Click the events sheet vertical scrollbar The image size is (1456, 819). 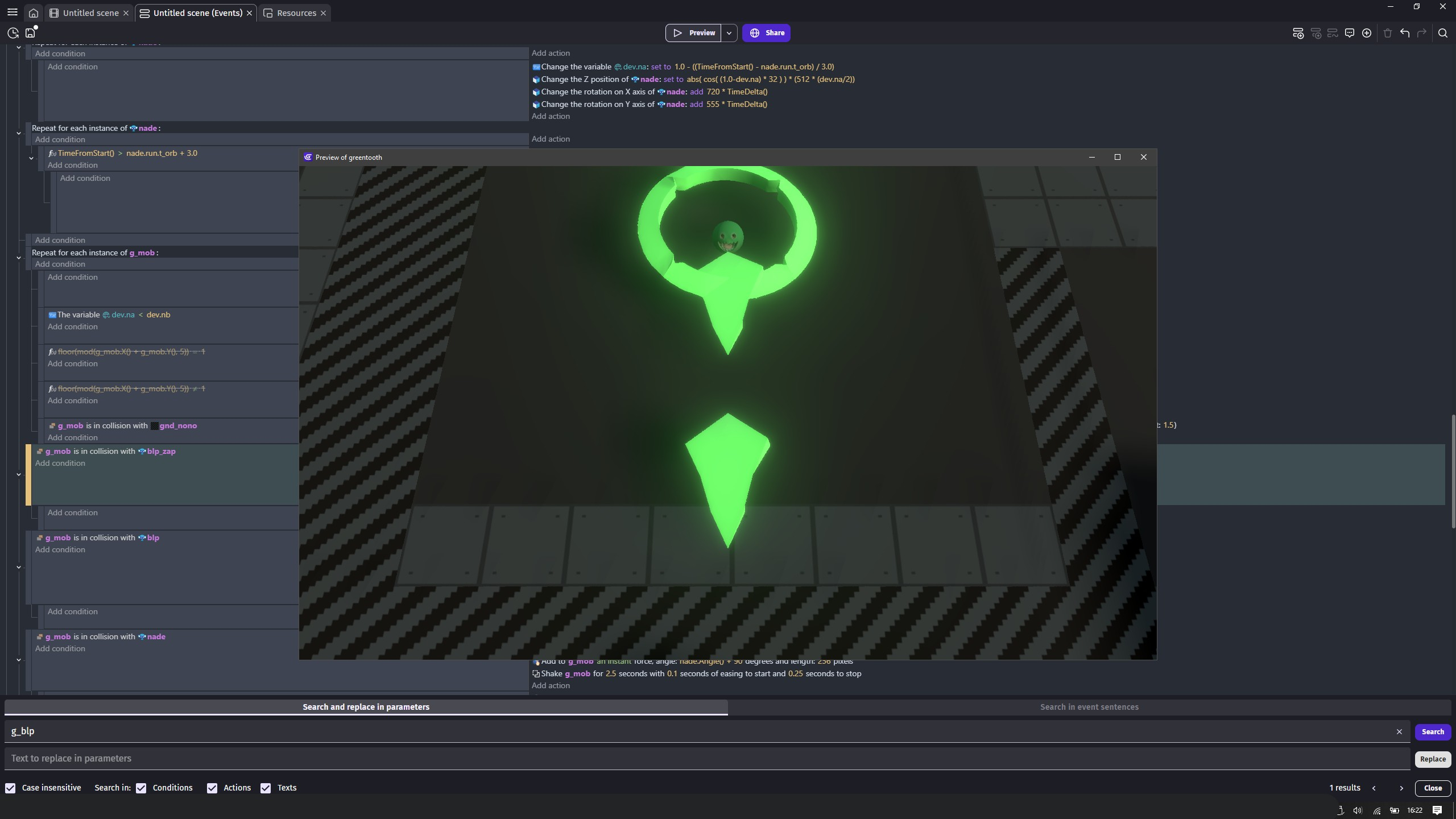pyautogui.click(x=1453, y=472)
